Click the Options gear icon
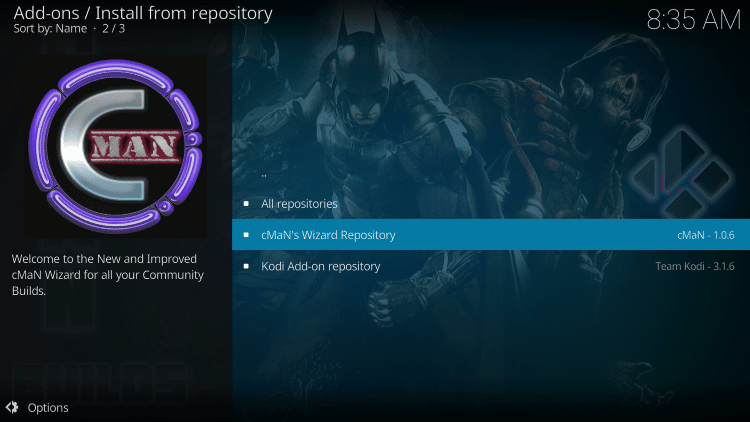 click(12, 407)
